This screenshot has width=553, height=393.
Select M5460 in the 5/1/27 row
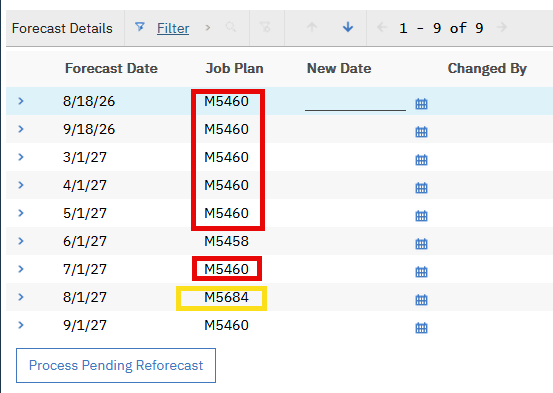pos(226,213)
